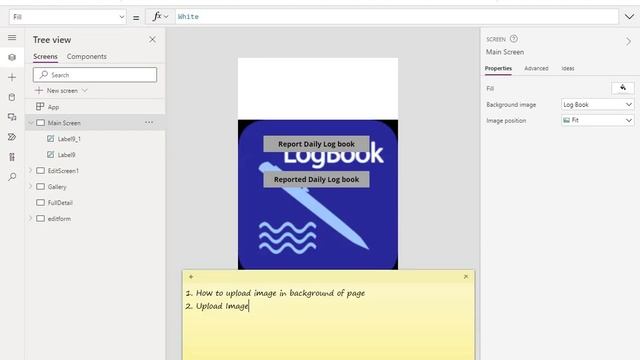Viewport: 640px width, 360px height.
Task: Select the Properties tab
Action: click(498, 68)
